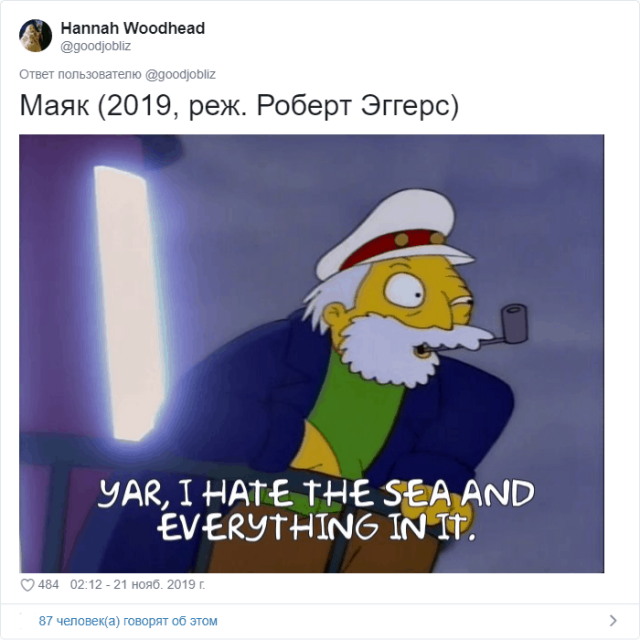This screenshot has width=640, height=640.
Task: Click the 484 likes count
Action: pyautogui.click(x=48, y=584)
